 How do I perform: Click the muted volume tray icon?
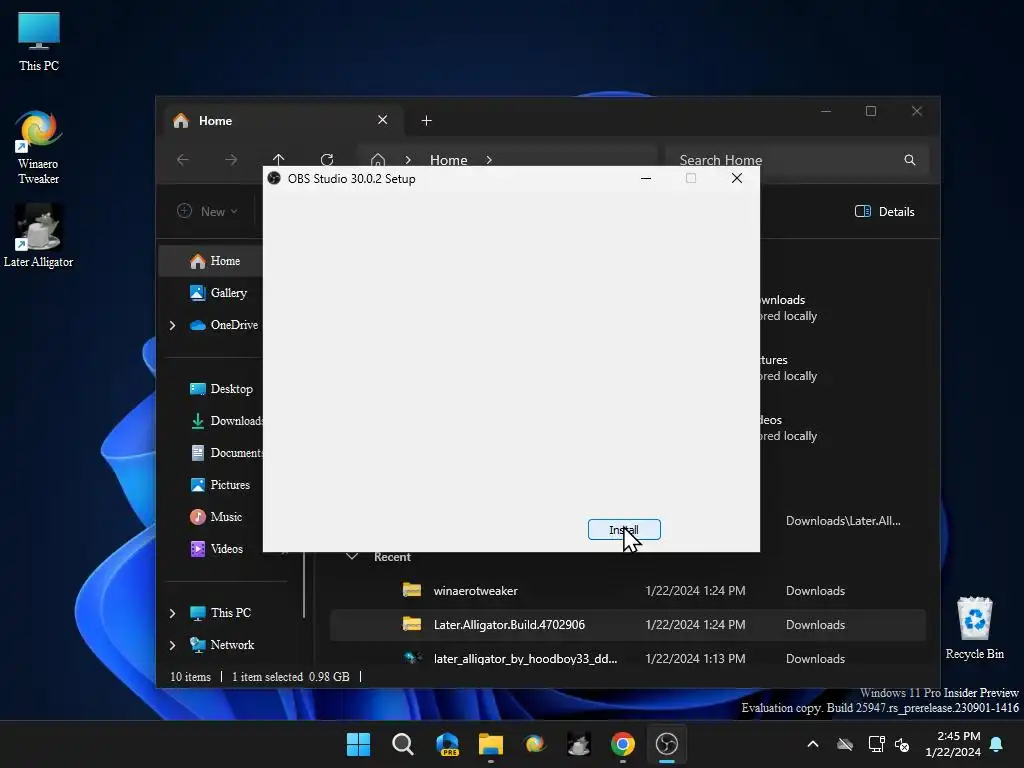pyautogui.click(x=903, y=744)
